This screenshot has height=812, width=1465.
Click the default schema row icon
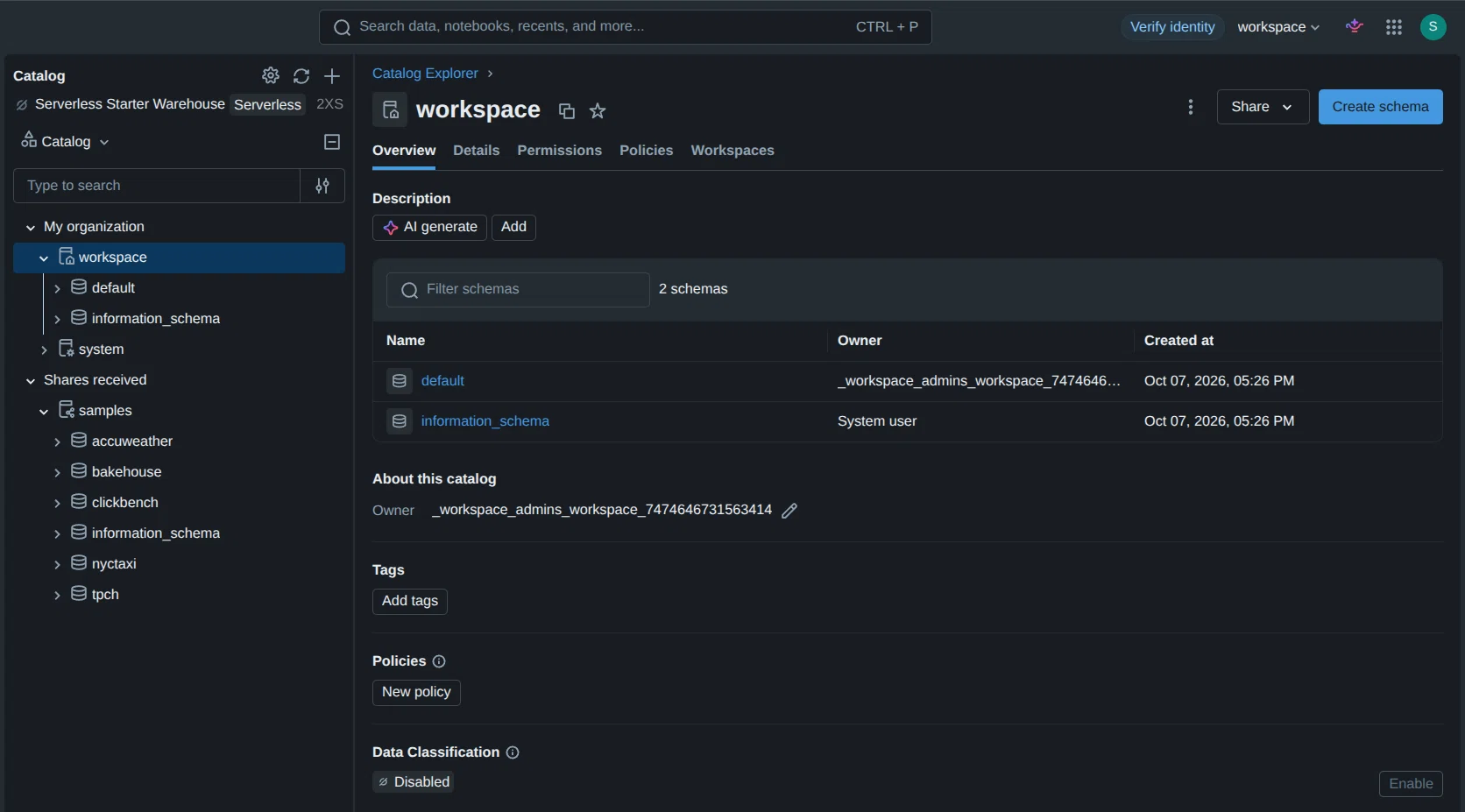400,381
